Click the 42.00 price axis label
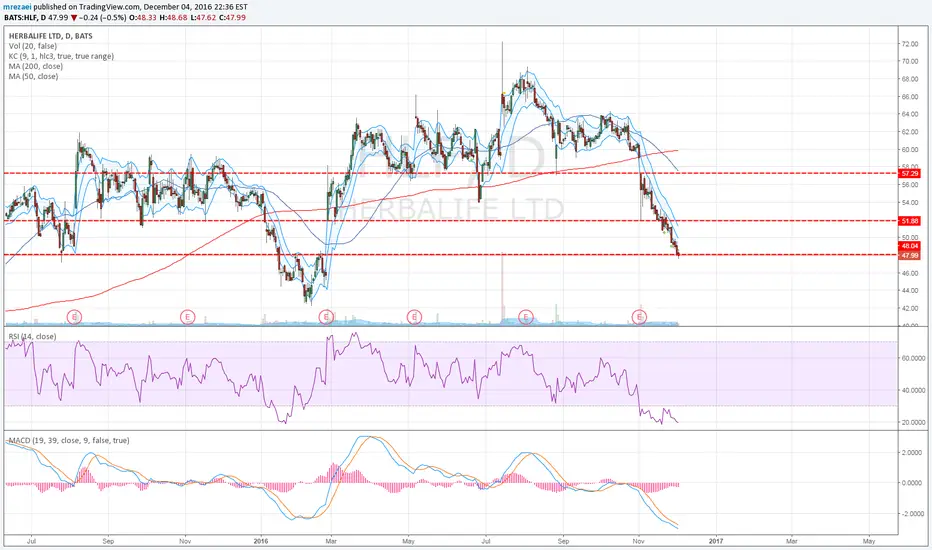The height and width of the screenshot is (550, 932). (x=909, y=309)
